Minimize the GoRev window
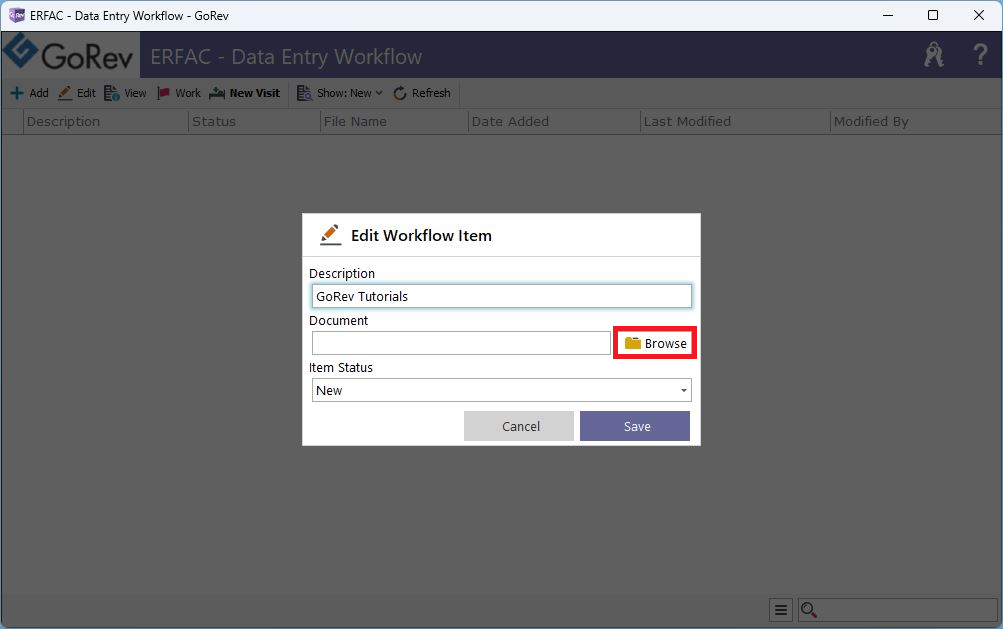 (888, 15)
